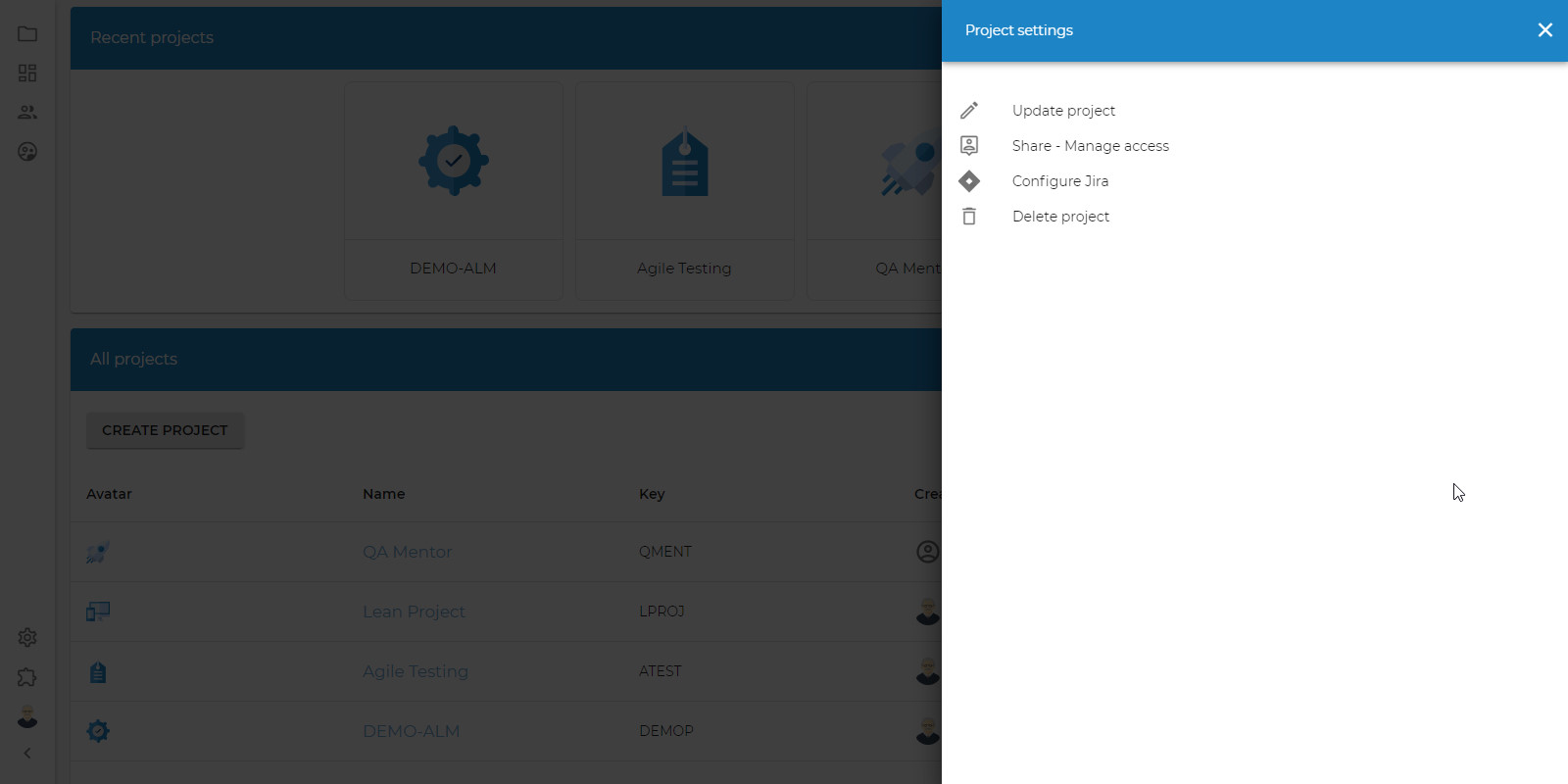Click the DEMO-ALM gear badge icon in recent projects
Image resolution: width=1568 pixels, height=784 pixels.
pos(453,161)
